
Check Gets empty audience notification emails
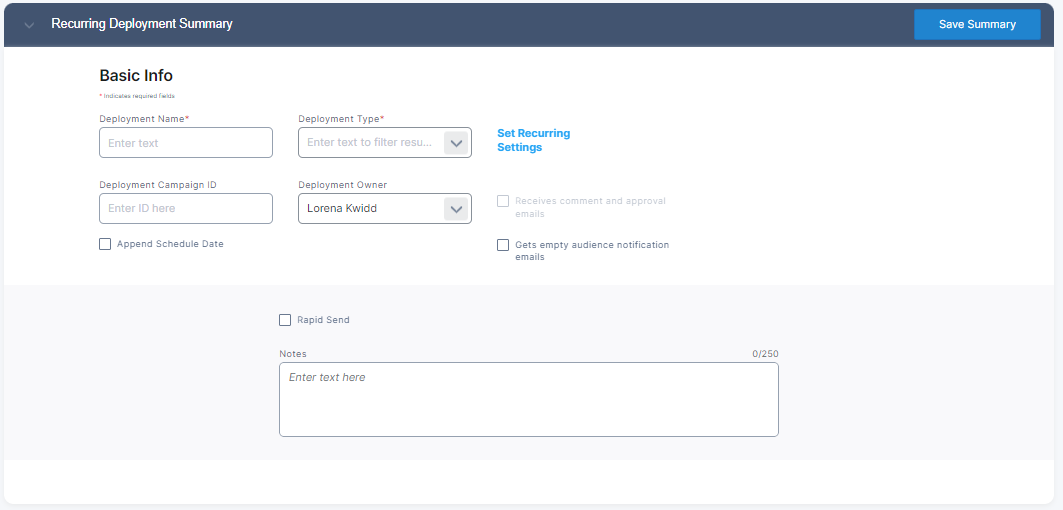[x=503, y=245]
